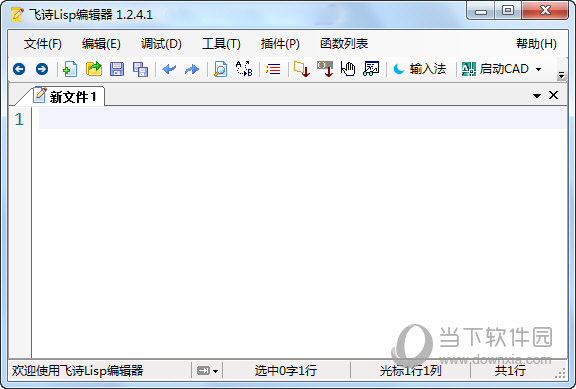576x389 pixels.
Task: Click the hand stop icon
Action: tap(348, 69)
